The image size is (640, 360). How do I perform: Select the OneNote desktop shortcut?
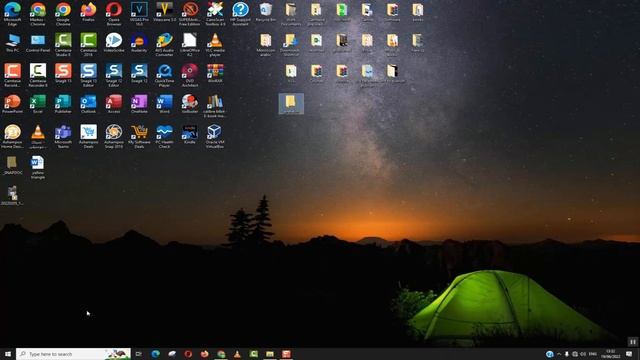pos(139,104)
